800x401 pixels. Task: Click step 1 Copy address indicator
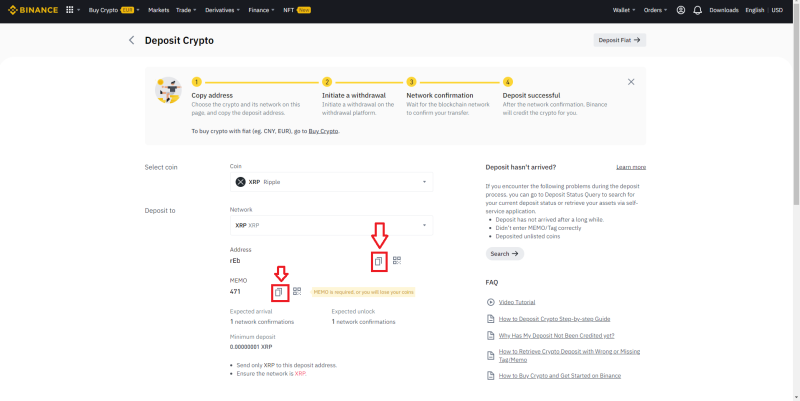[x=197, y=82]
